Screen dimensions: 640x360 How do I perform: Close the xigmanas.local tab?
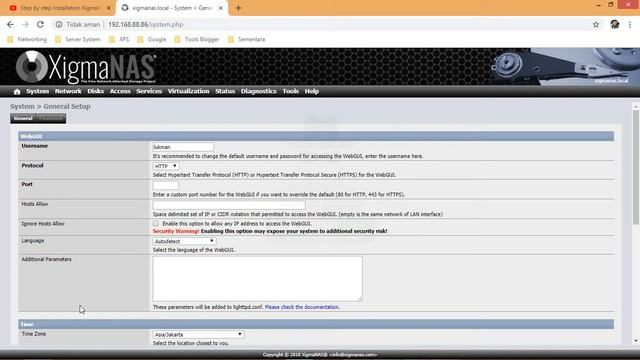tap(221, 8)
